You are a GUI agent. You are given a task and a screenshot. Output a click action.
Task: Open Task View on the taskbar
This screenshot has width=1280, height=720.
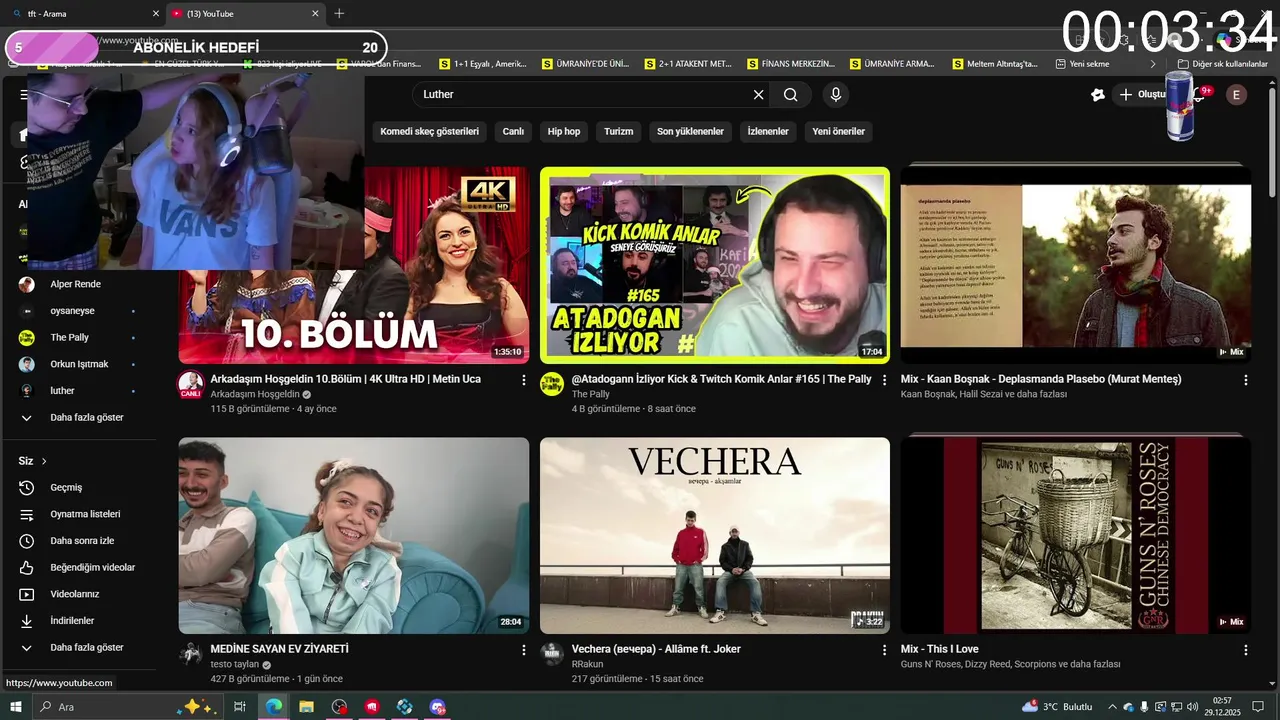(x=240, y=707)
